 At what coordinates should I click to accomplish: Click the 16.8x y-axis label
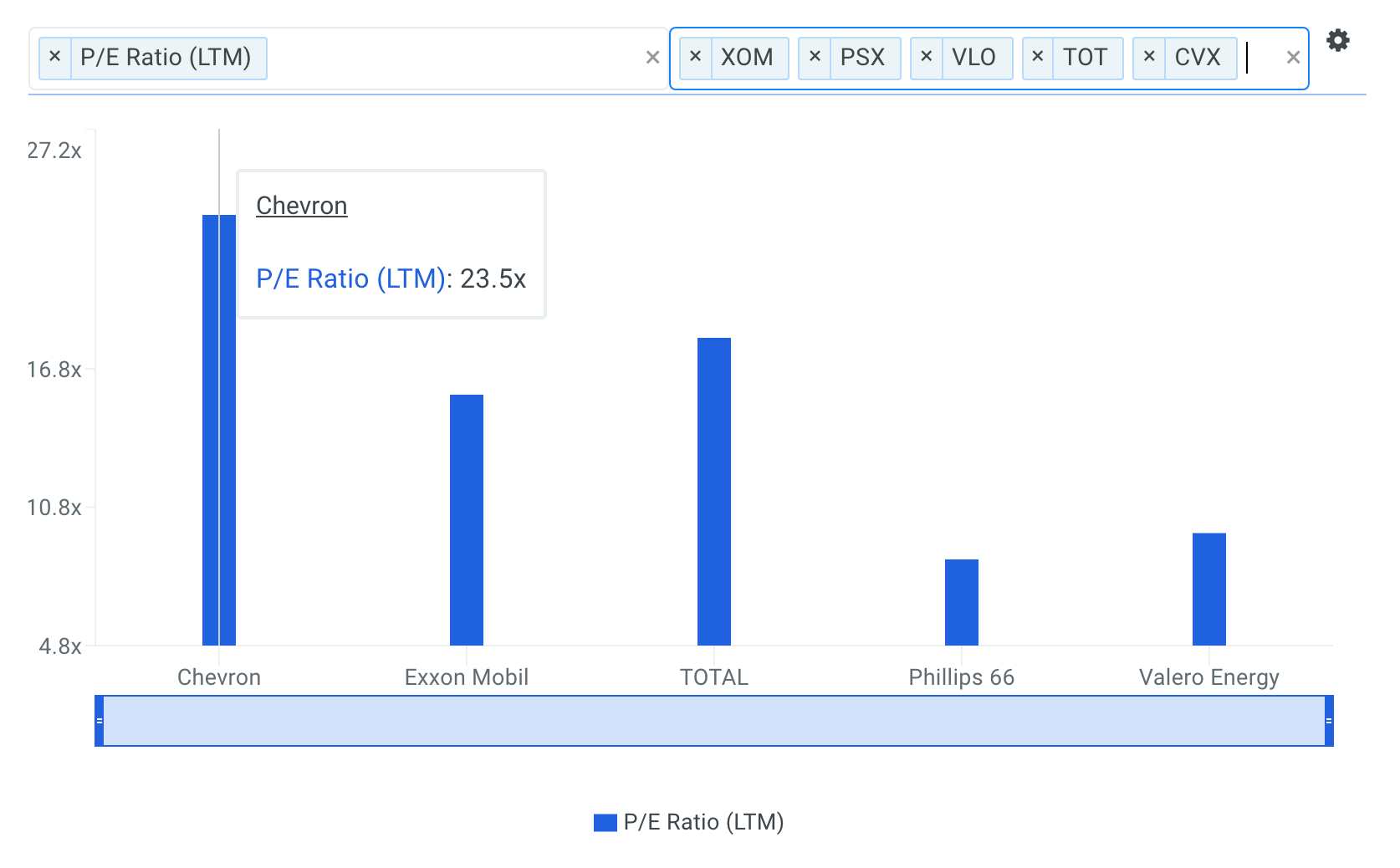click(54, 370)
